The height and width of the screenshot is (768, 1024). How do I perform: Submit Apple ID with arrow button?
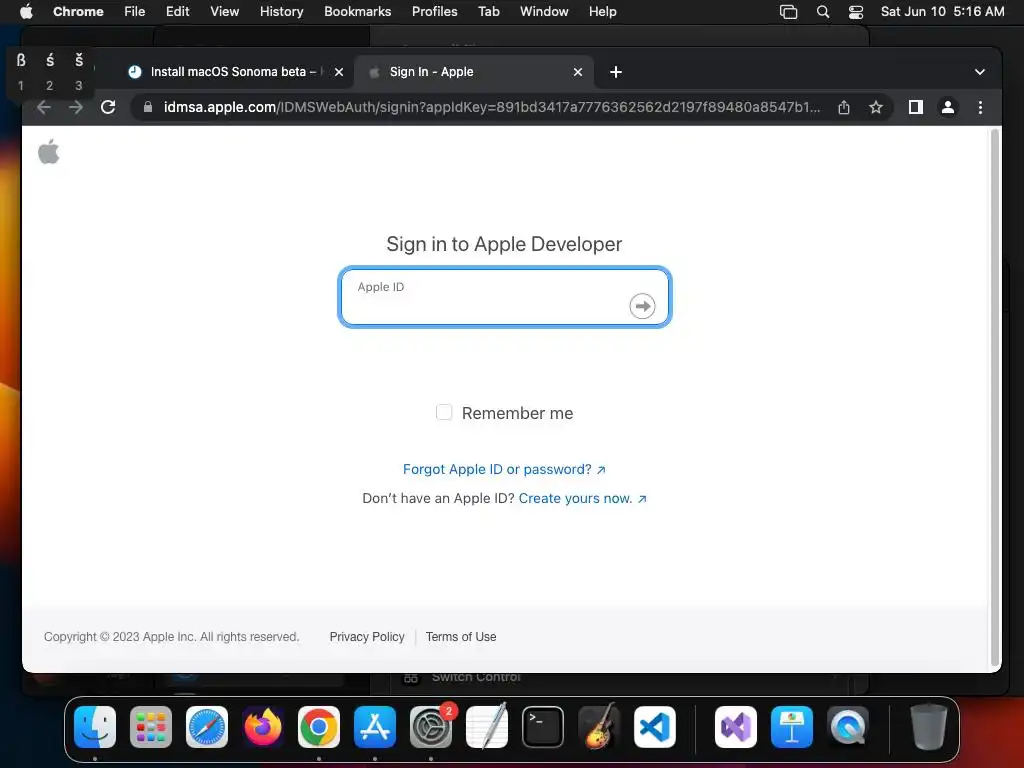[642, 306]
